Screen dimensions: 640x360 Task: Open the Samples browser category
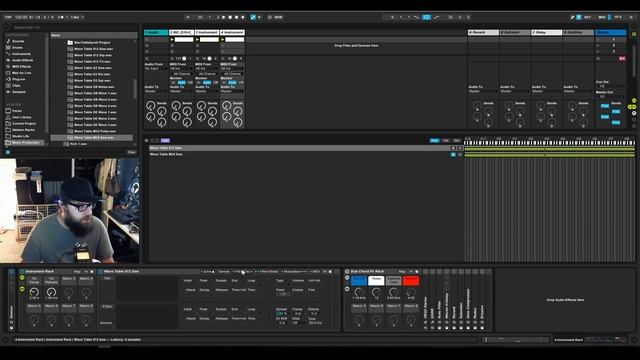[19, 92]
